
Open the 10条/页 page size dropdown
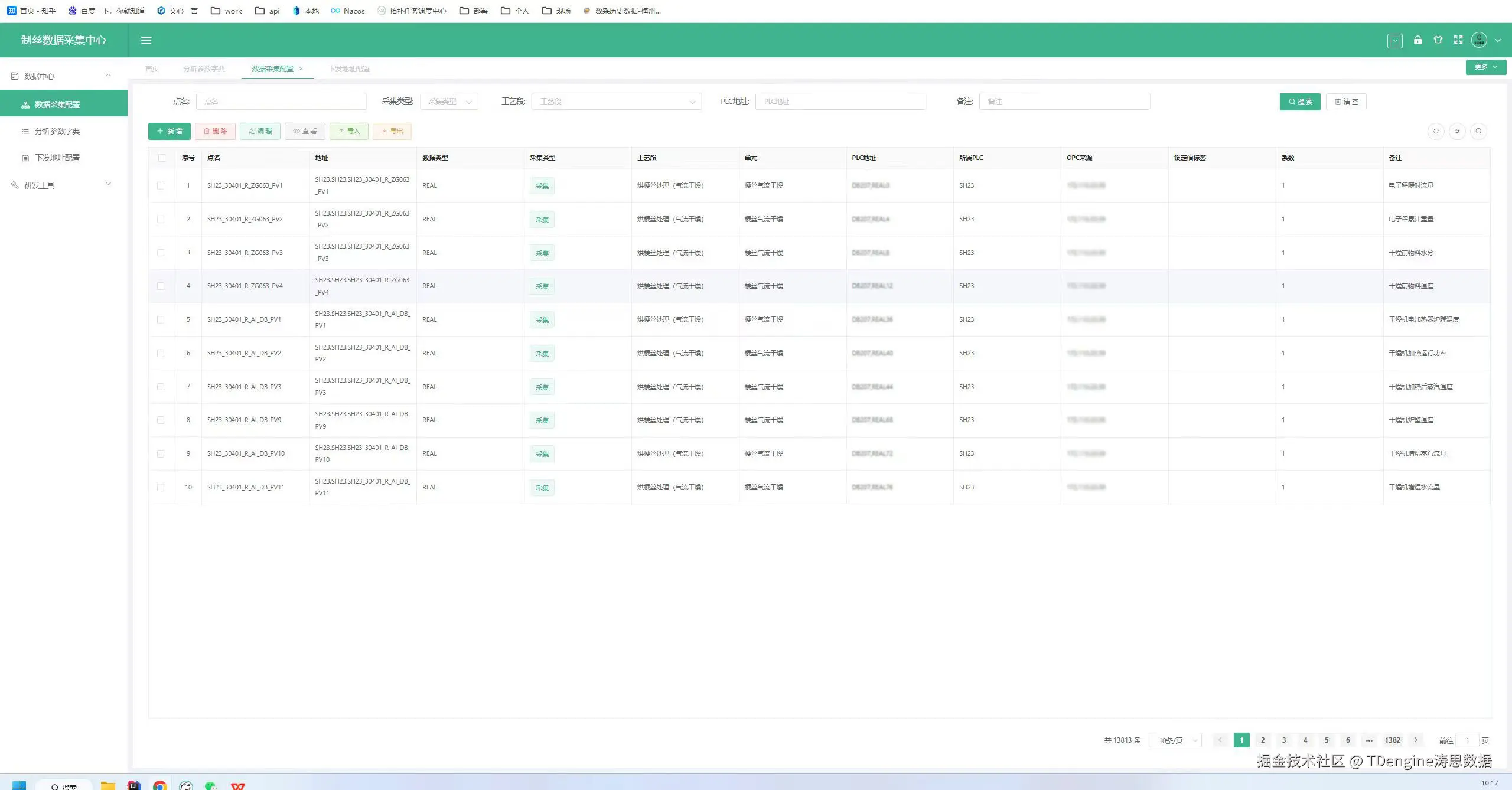tap(1175, 740)
